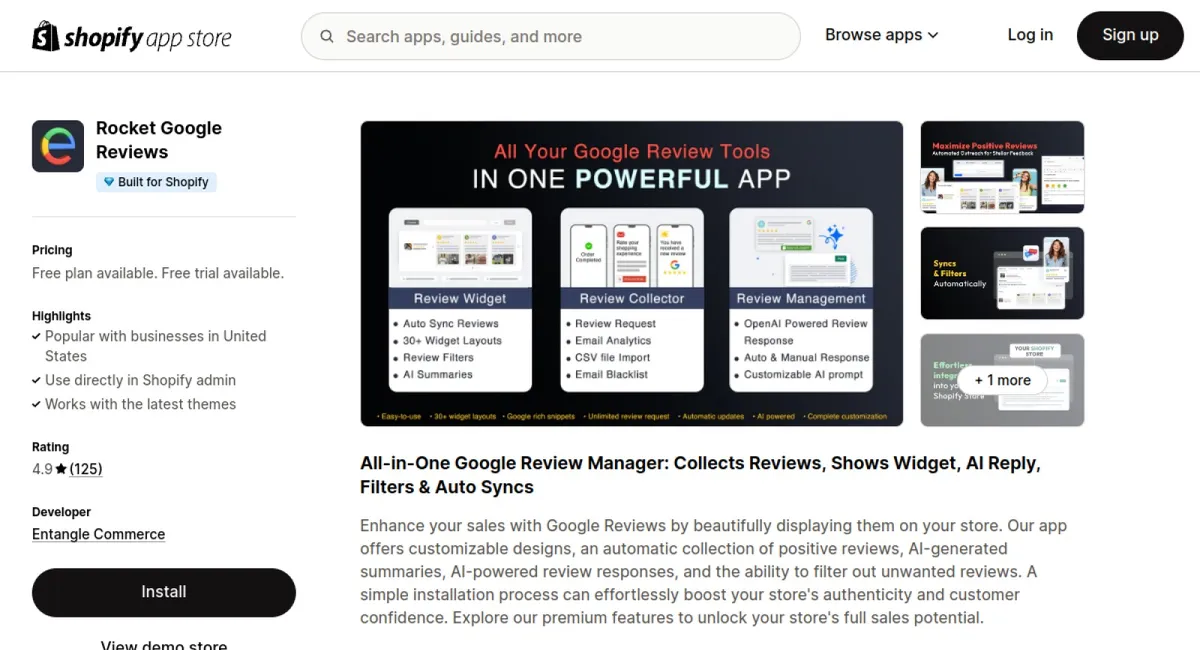Open the Syncs & Filters Automatically thumbnail
Image resolution: width=1200 pixels, height=650 pixels.
tap(1002, 273)
